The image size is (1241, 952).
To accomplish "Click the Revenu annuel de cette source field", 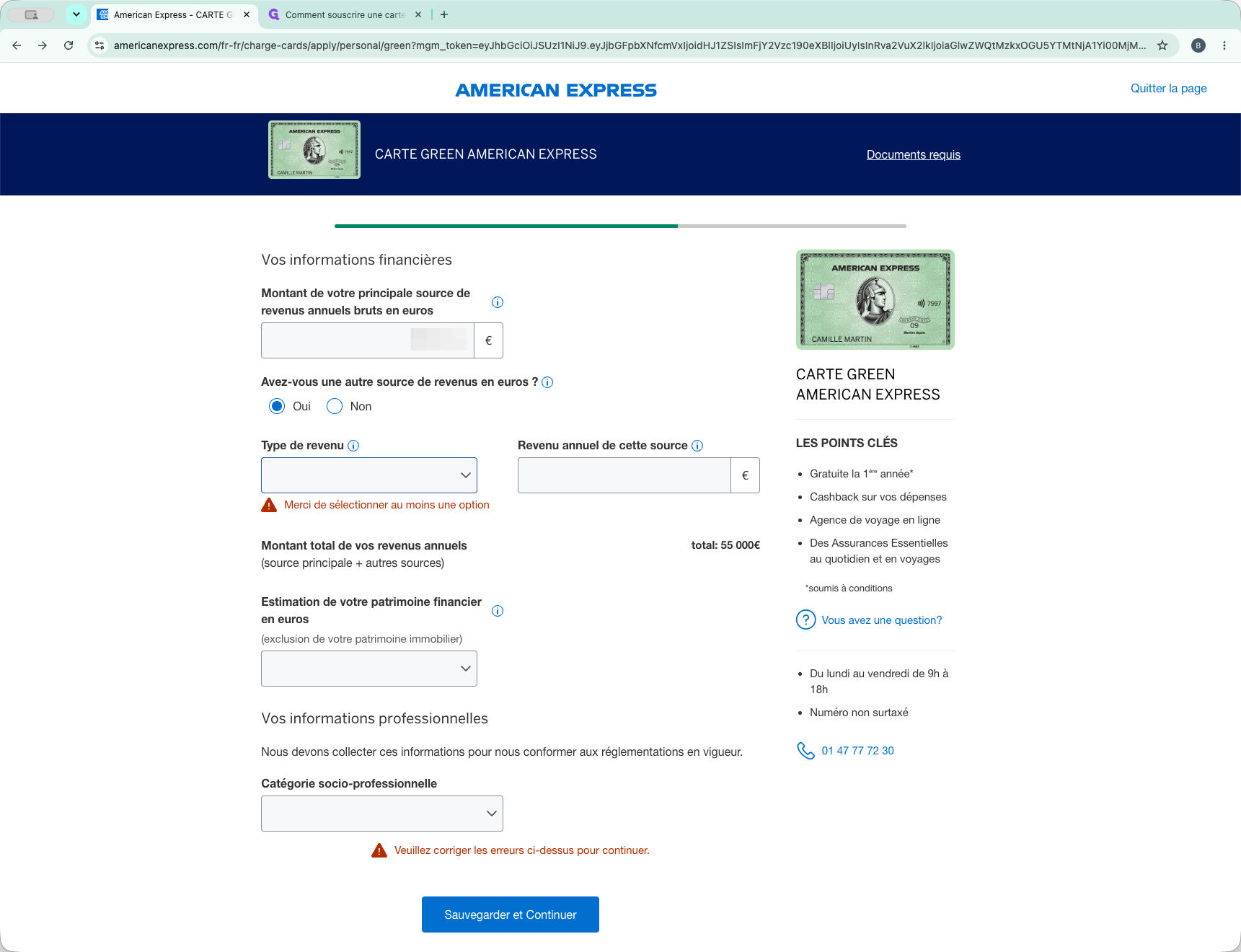I will point(624,475).
